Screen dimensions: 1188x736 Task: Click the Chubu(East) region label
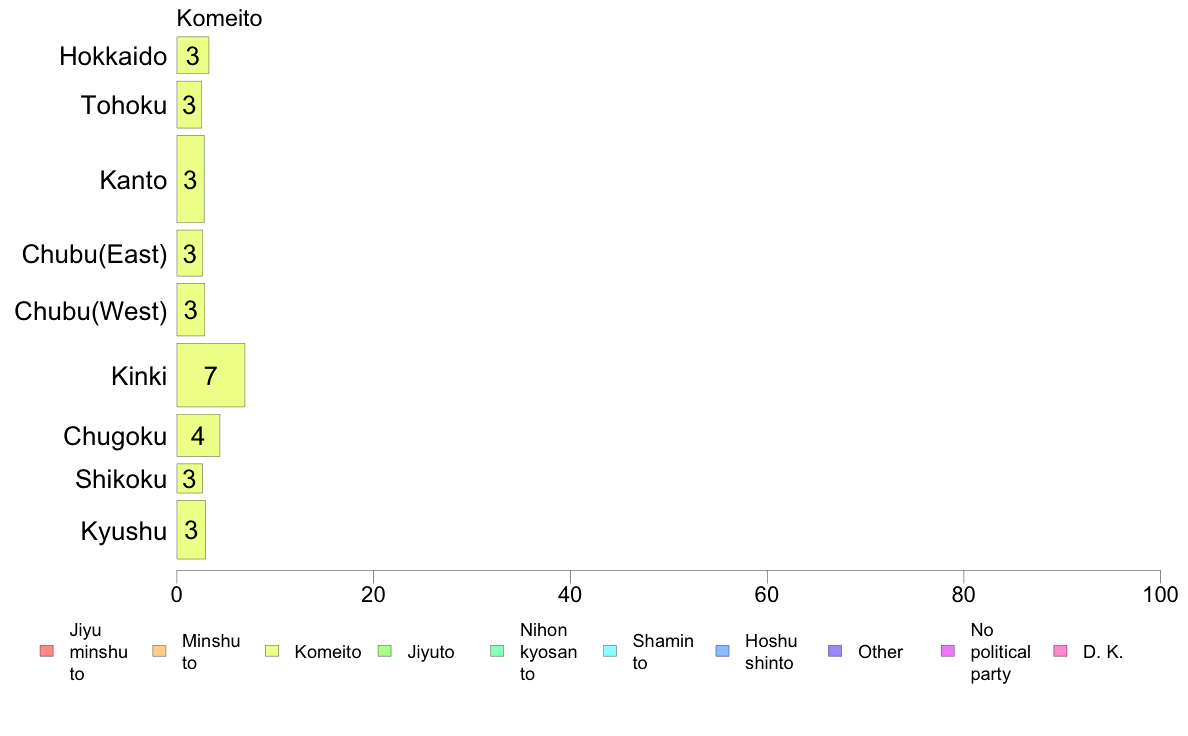click(94, 254)
